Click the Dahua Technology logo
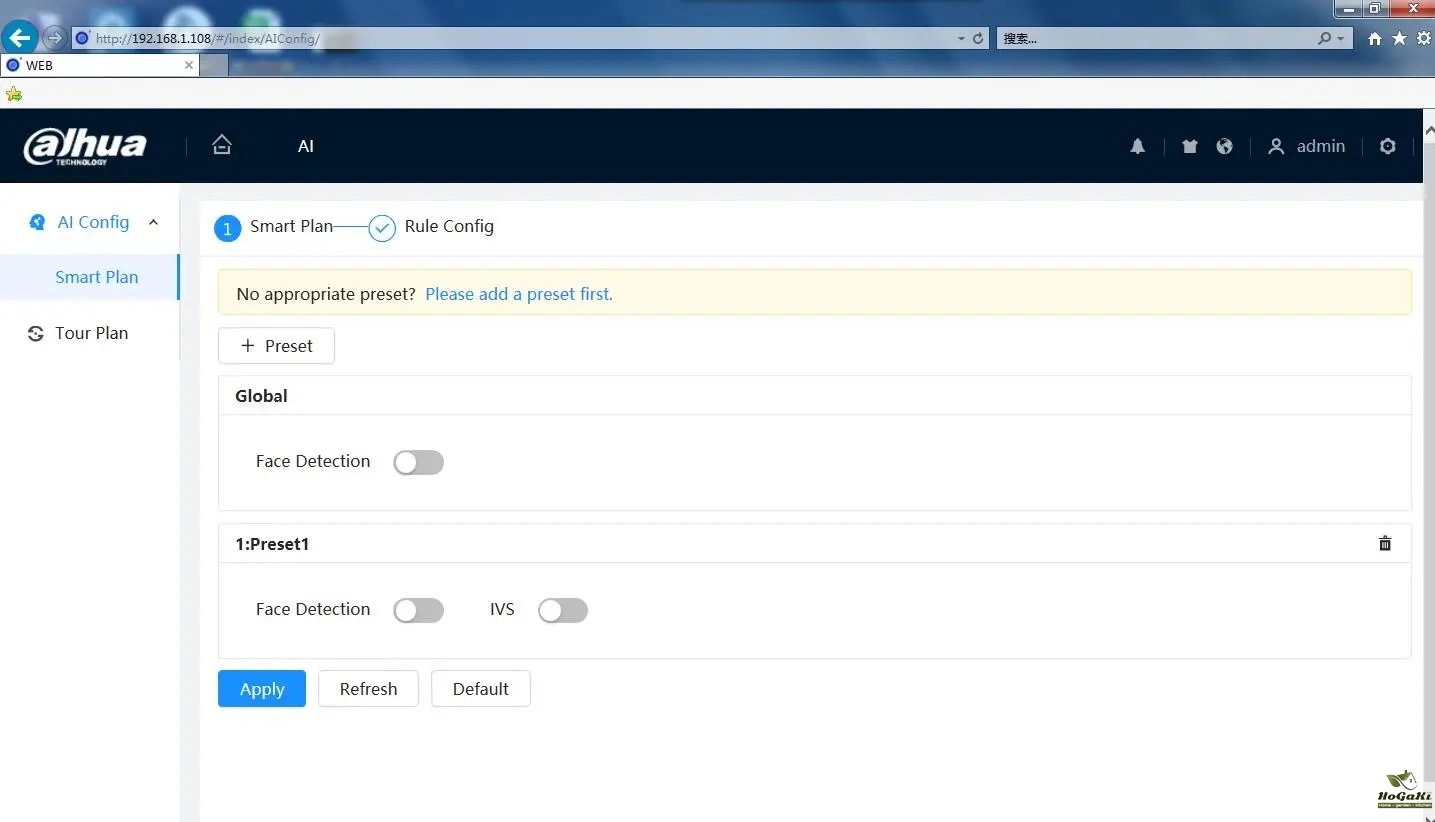 85,146
